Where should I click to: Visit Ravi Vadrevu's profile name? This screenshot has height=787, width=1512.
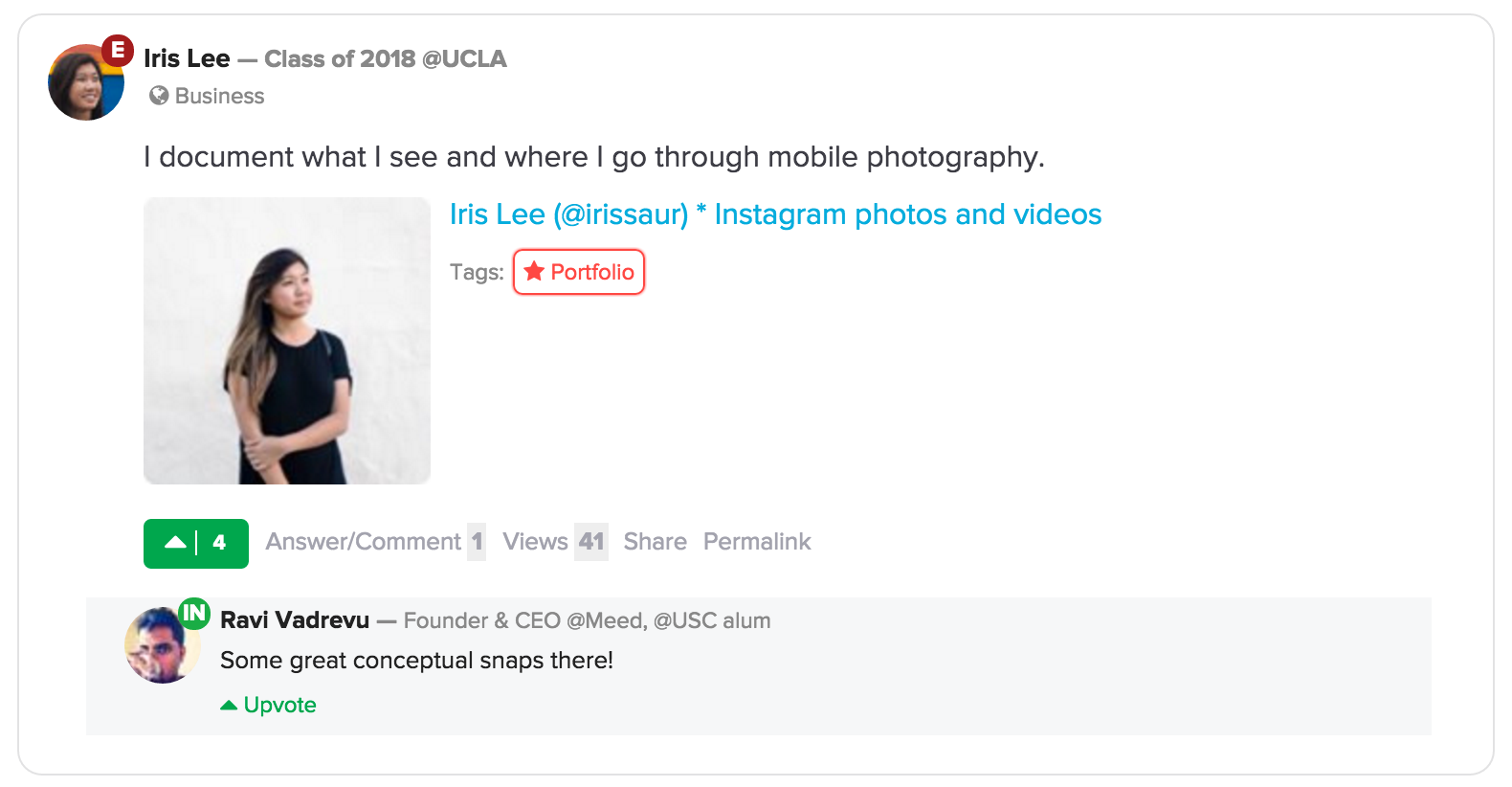tap(295, 620)
